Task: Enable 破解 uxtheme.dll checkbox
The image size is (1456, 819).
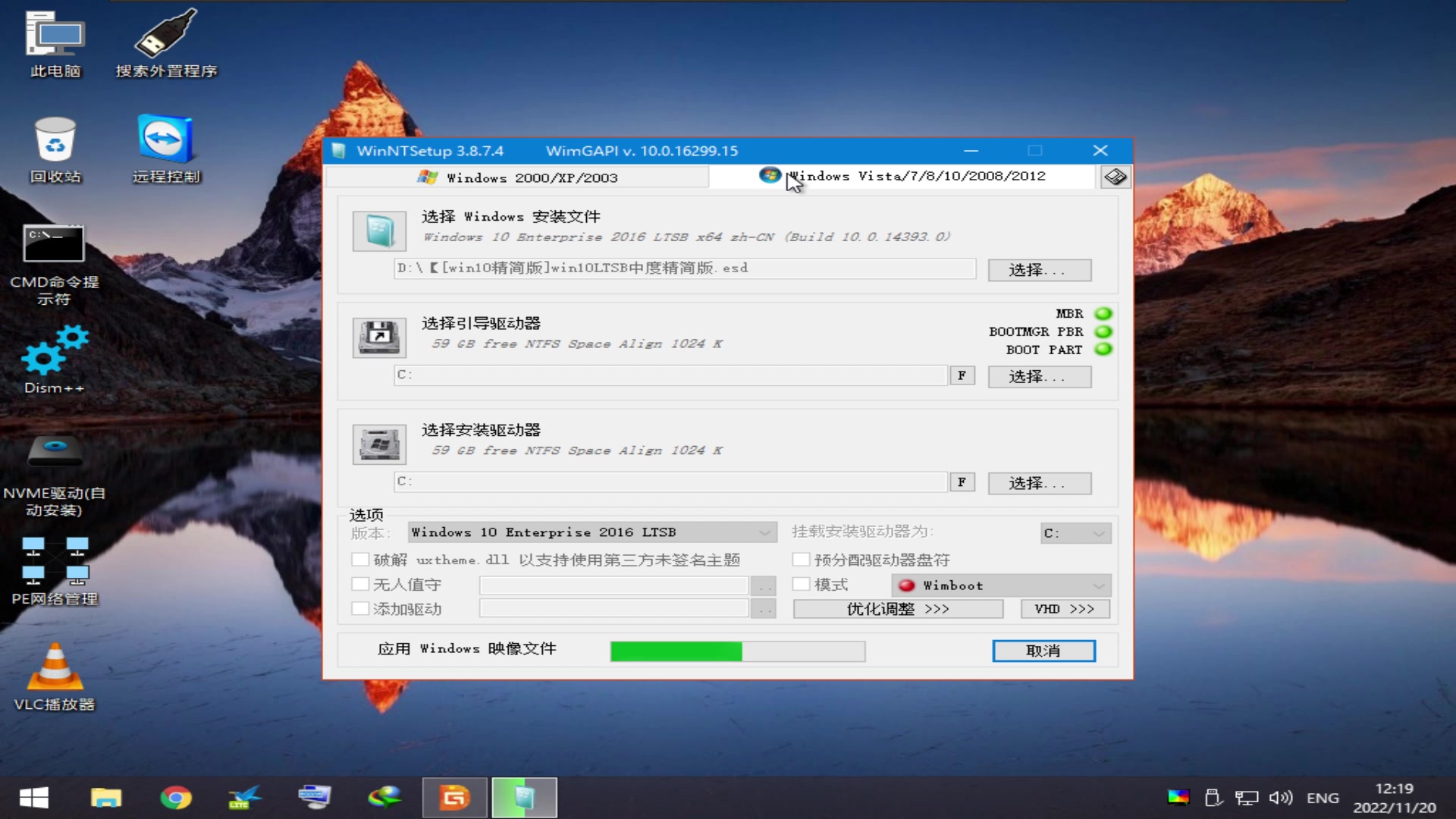Action: 361,560
